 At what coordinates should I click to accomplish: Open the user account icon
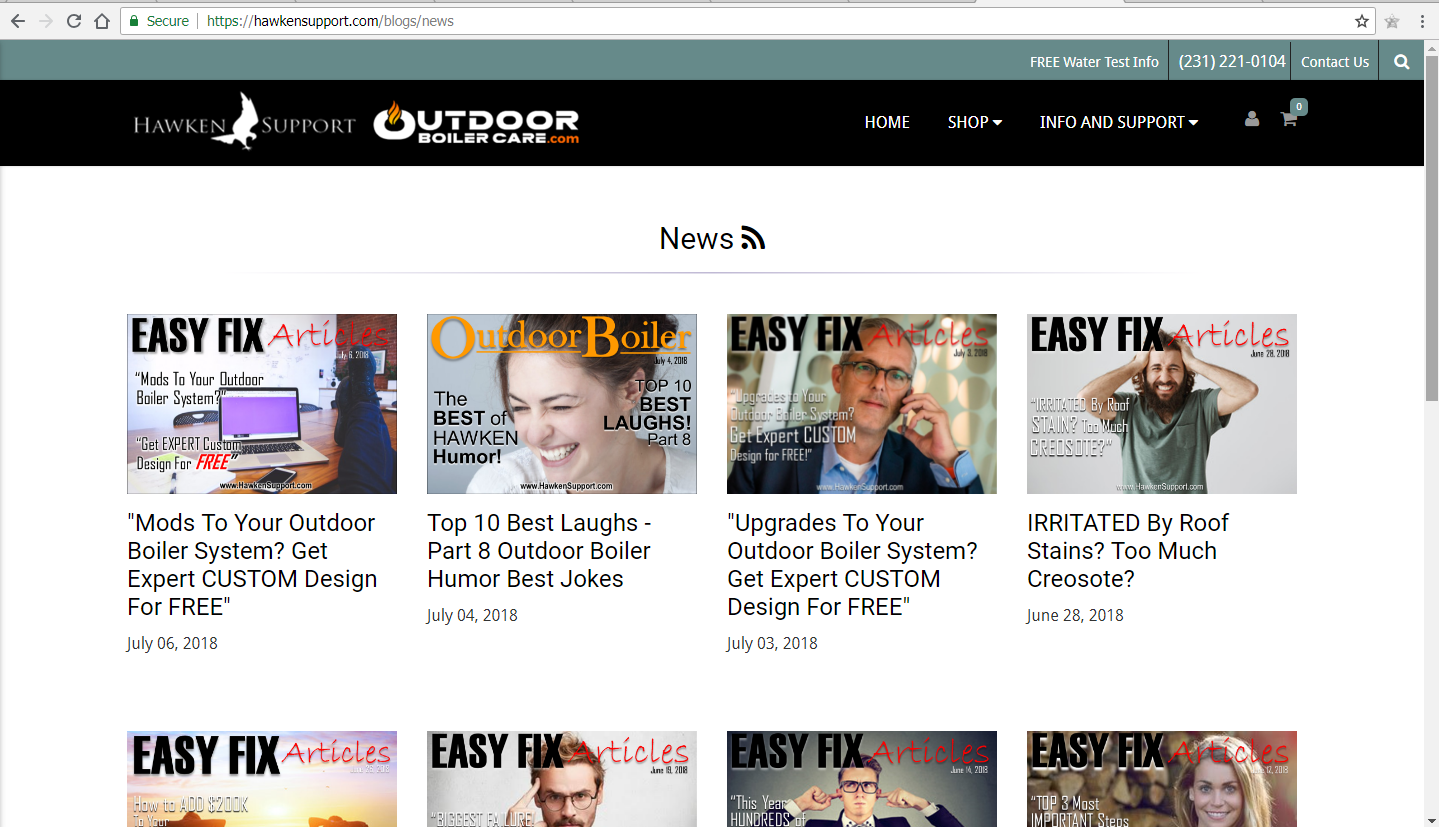[1252, 119]
